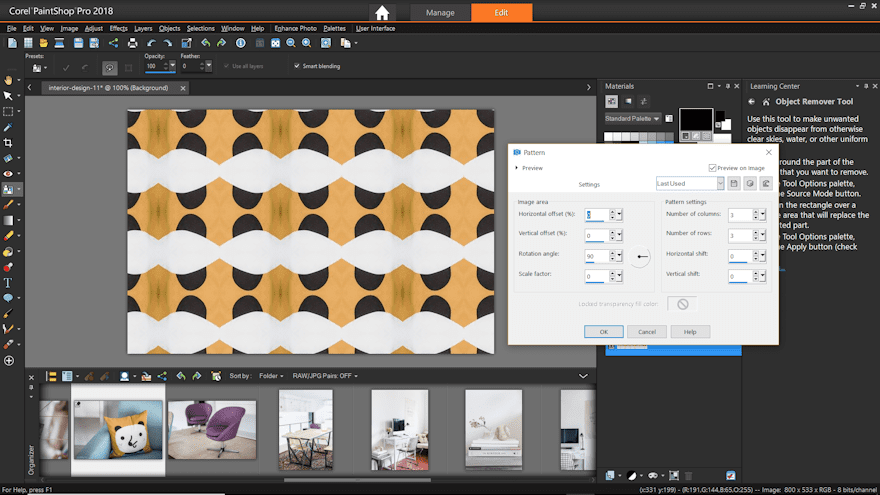Viewport: 880px width, 495px height.
Task: Open the Effects menu
Action: pyautogui.click(x=118, y=28)
